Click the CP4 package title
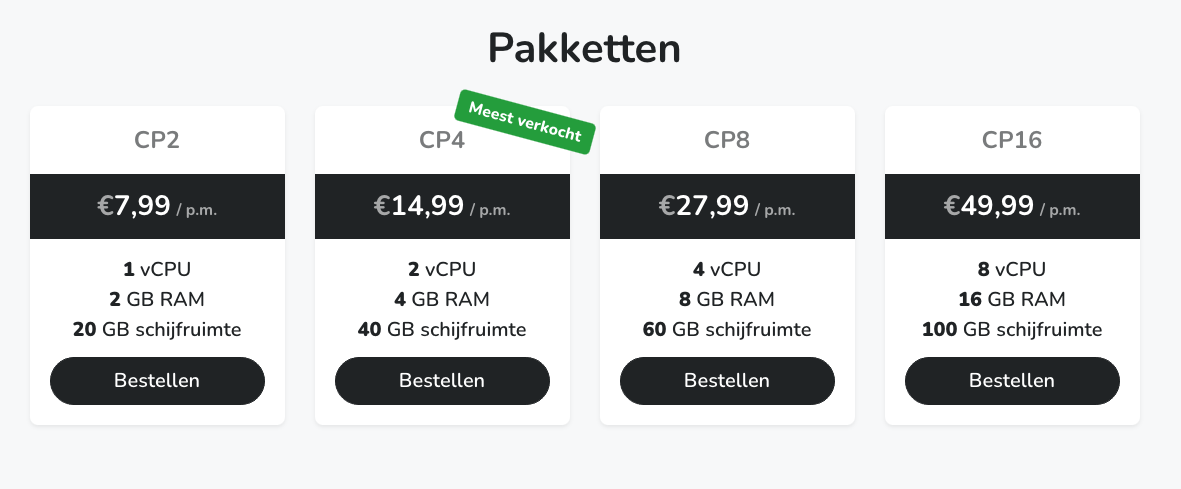This screenshot has width=1181, height=489. point(442,140)
